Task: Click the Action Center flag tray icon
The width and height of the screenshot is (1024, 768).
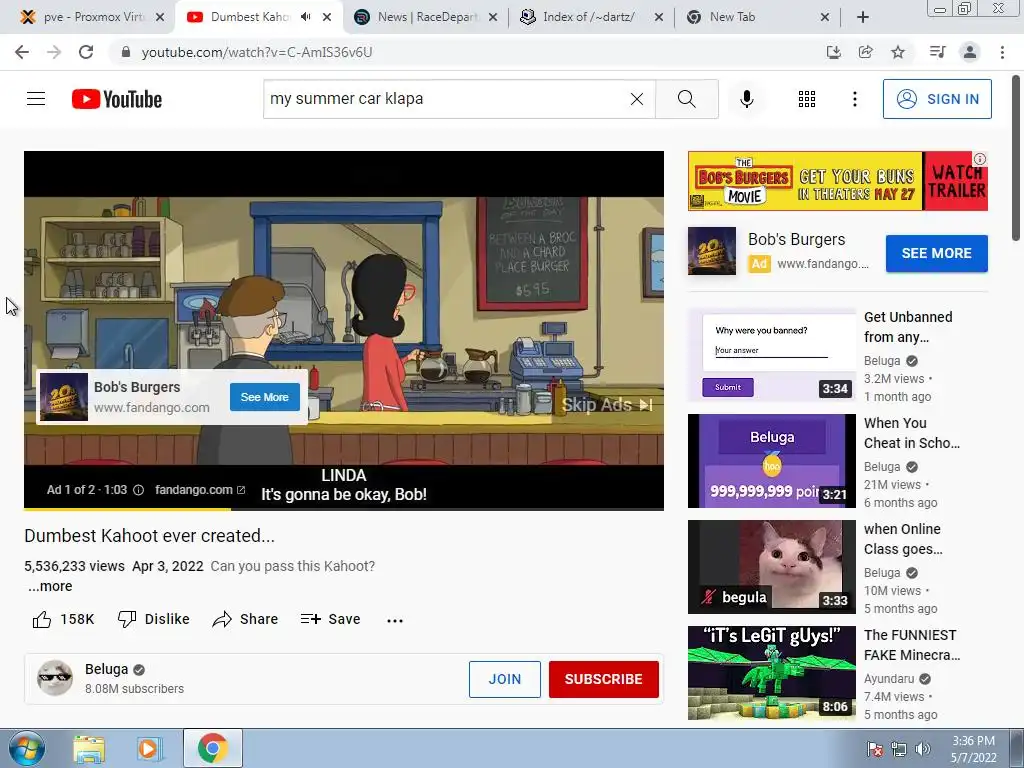Action: pyautogui.click(x=875, y=749)
